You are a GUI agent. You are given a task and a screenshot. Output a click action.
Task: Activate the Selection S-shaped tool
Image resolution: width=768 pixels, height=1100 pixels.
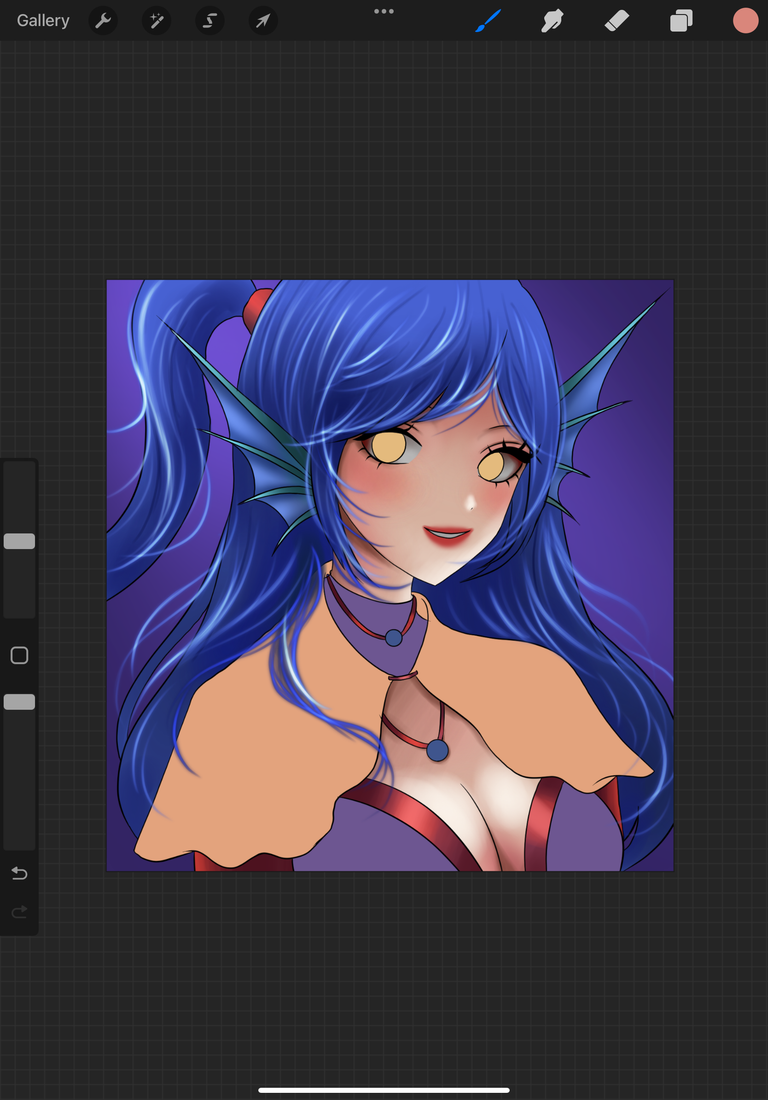tap(210, 21)
